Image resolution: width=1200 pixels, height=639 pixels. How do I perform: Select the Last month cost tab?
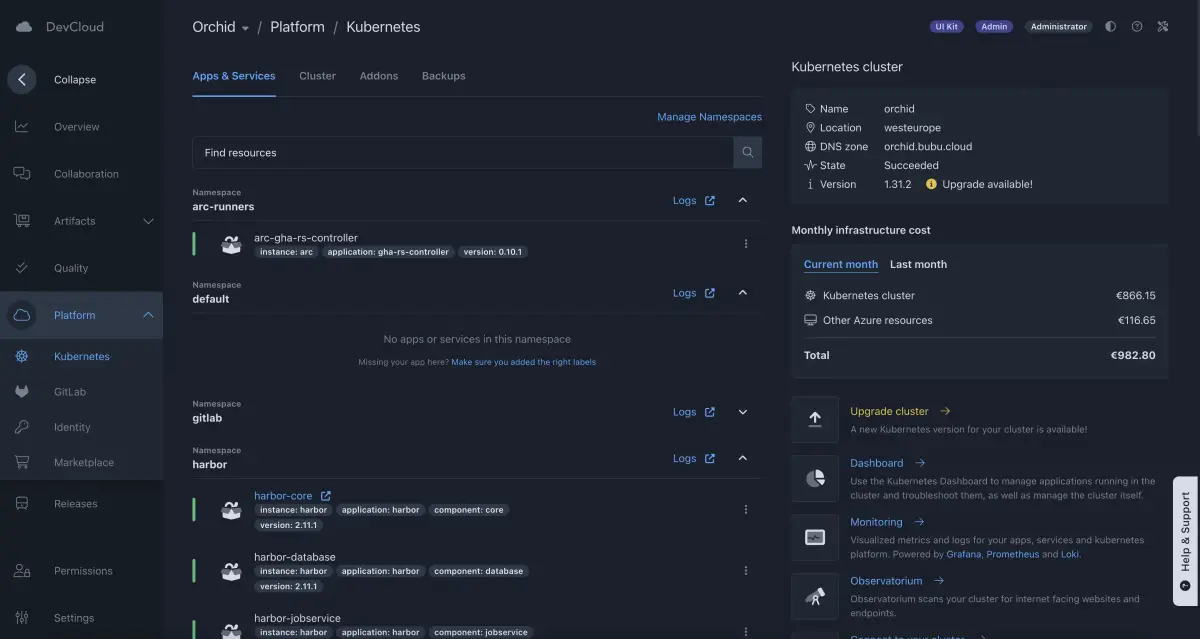point(918,264)
